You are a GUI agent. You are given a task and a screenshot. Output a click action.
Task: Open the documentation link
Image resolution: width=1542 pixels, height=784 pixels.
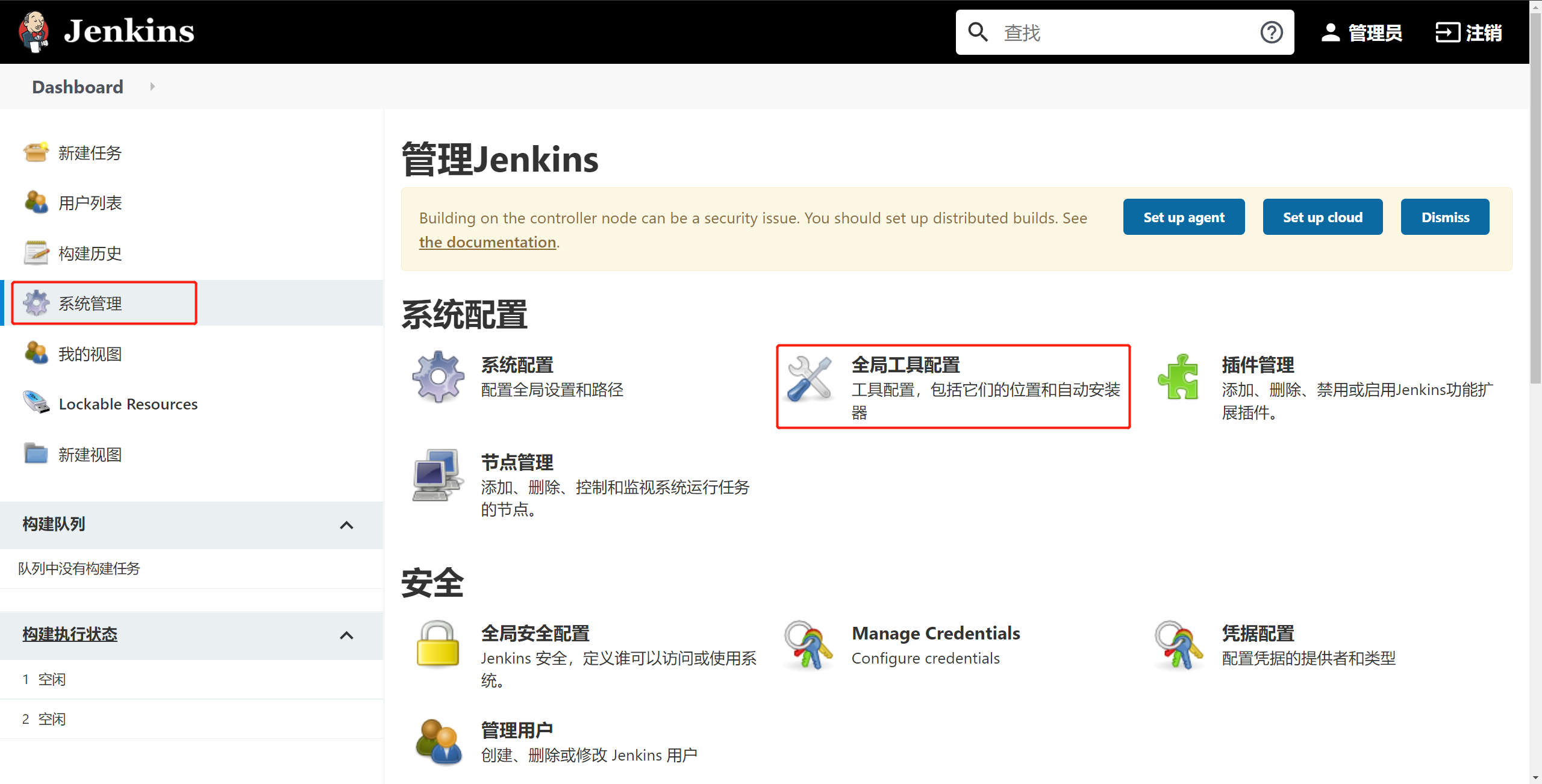coord(487,242)
